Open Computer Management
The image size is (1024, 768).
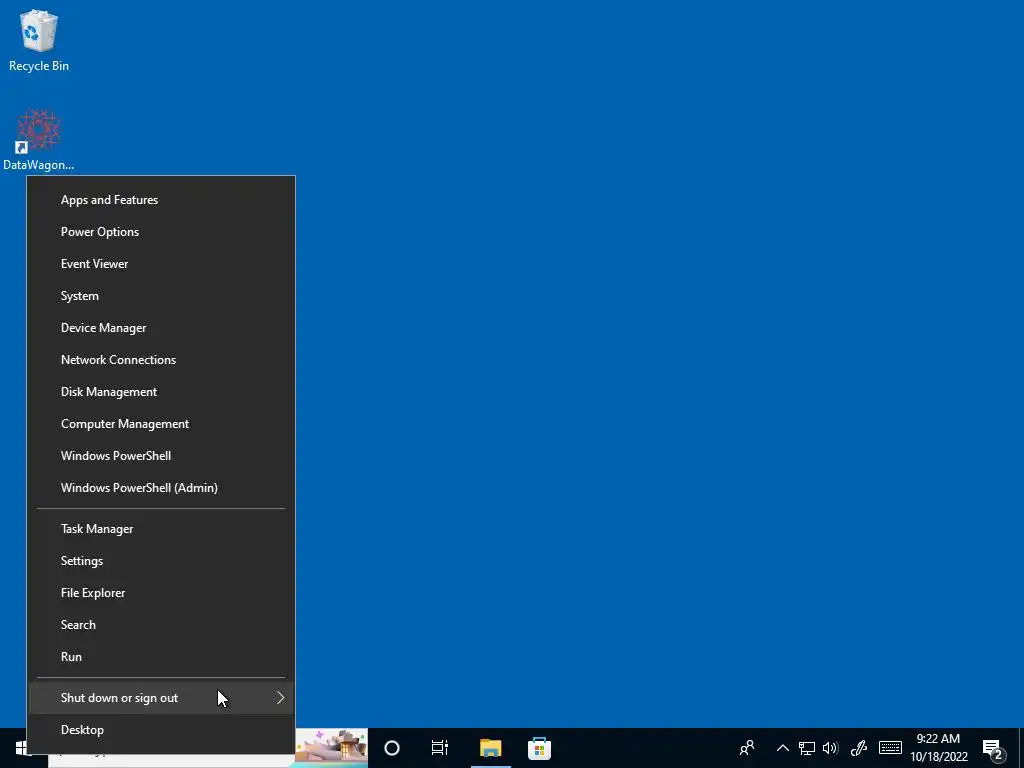tap(161, 424)
